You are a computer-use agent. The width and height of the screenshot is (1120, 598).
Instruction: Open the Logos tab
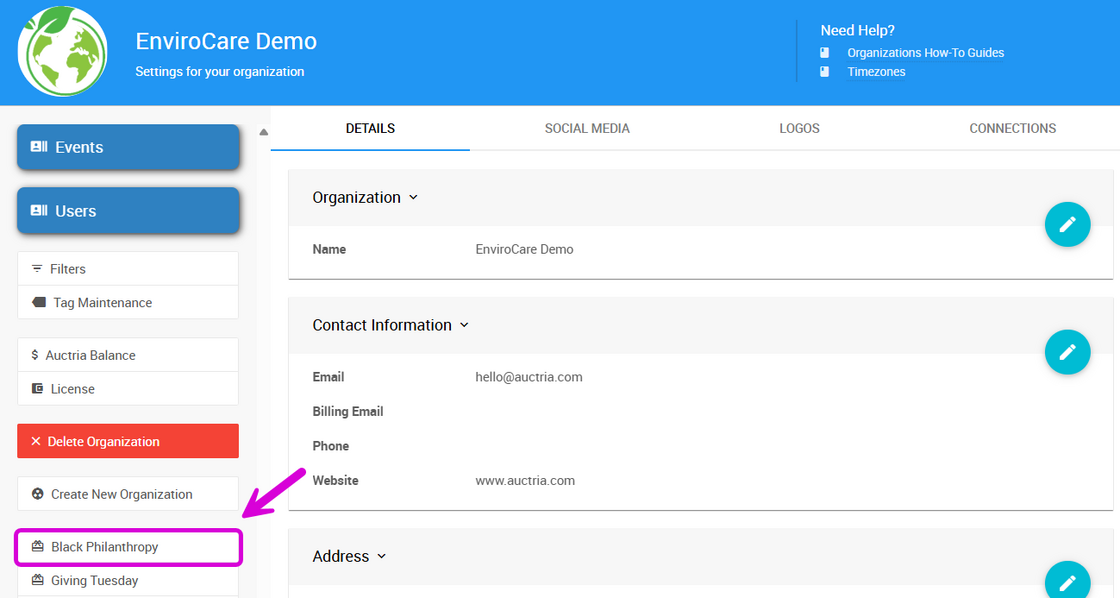pos(799,129)
